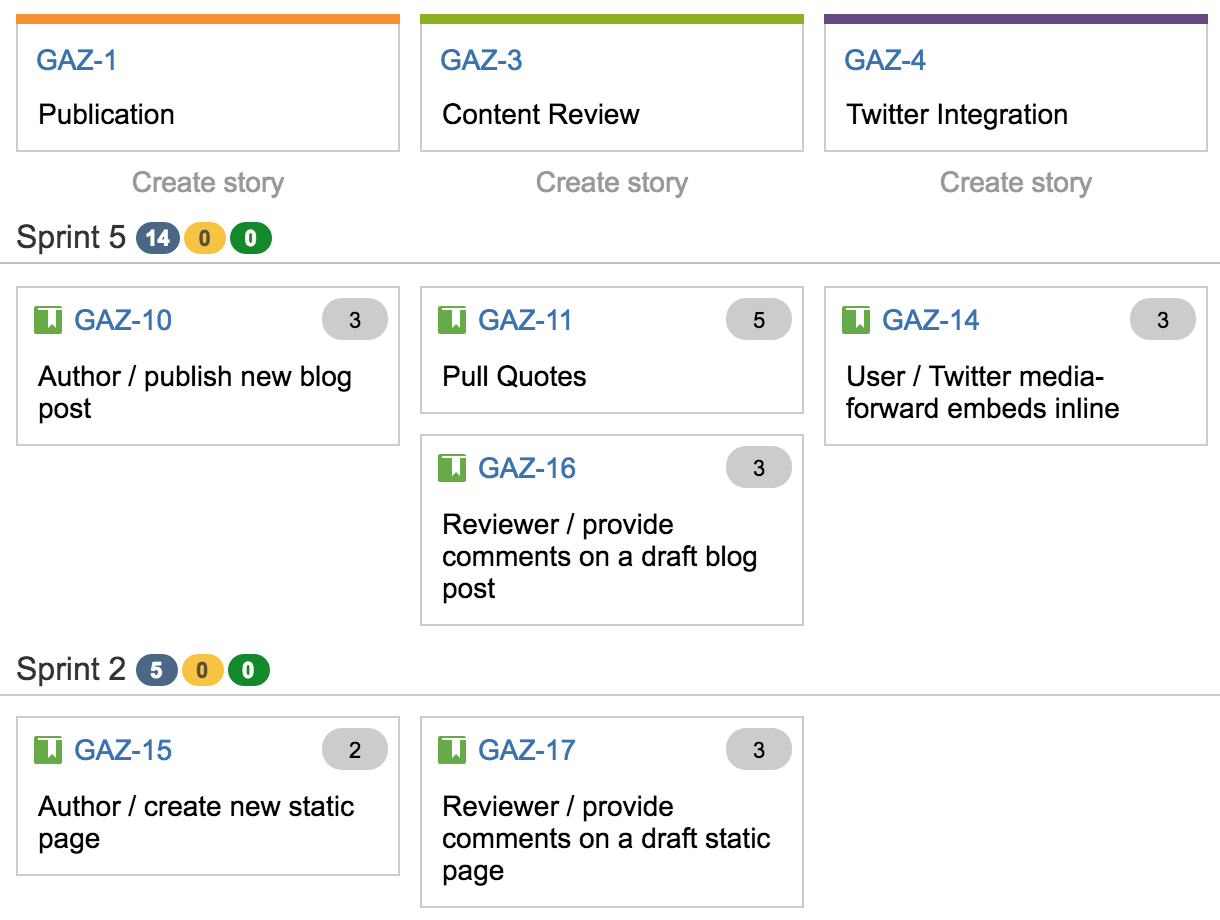
Task: Collapse the Sprint 5 swimlane header
Action: pos(72,238)
